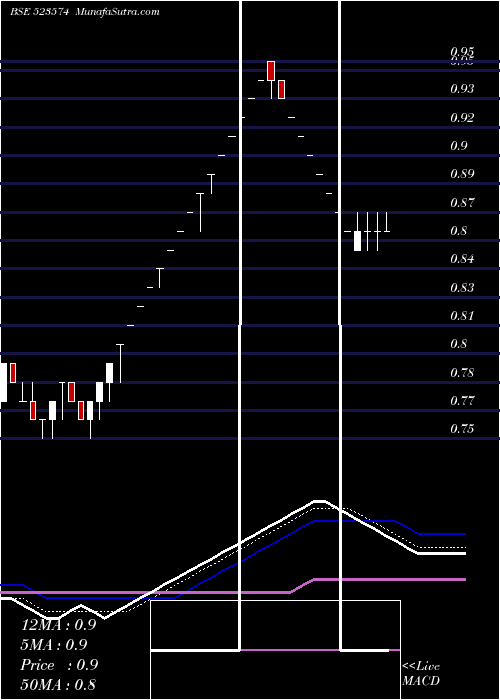
Task: Click the BSE 523574 stock code title
Action: (39, 12)
